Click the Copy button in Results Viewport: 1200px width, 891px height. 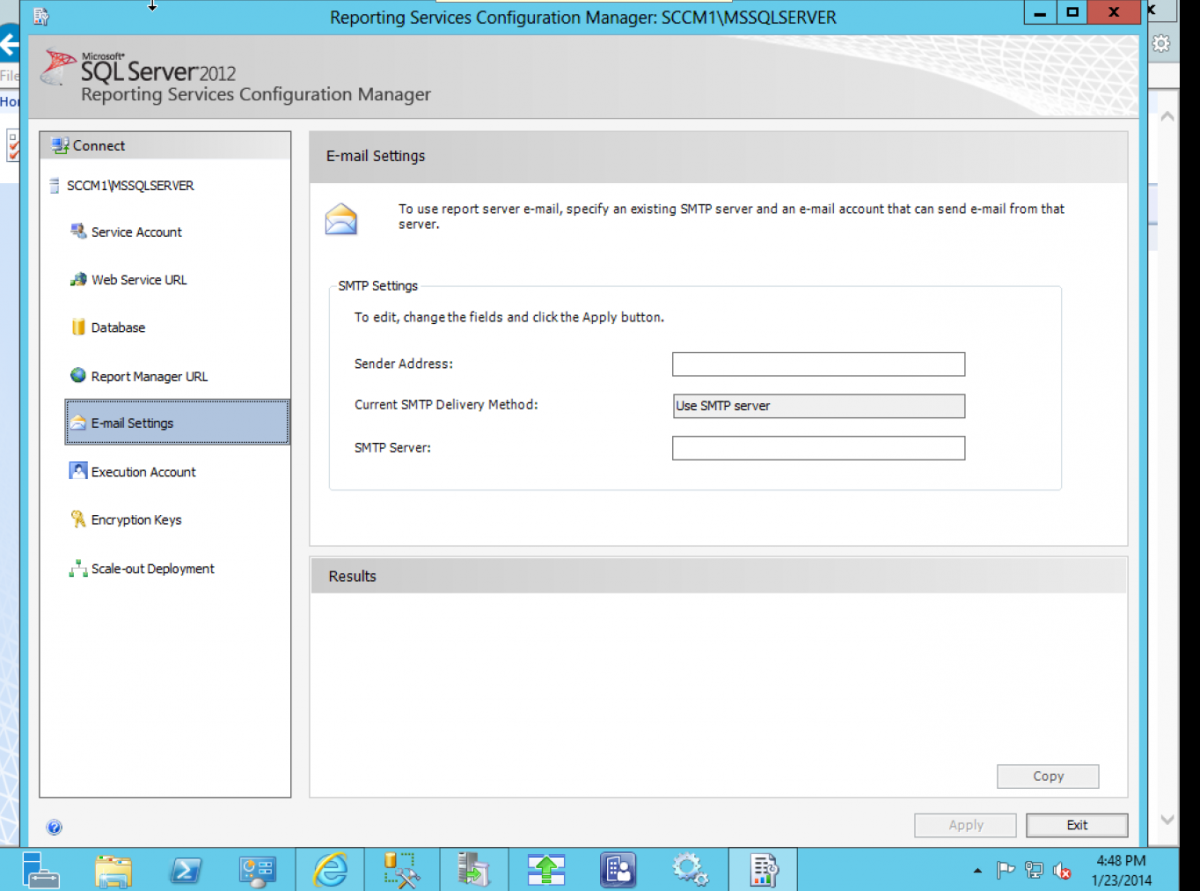[1048, 776]
